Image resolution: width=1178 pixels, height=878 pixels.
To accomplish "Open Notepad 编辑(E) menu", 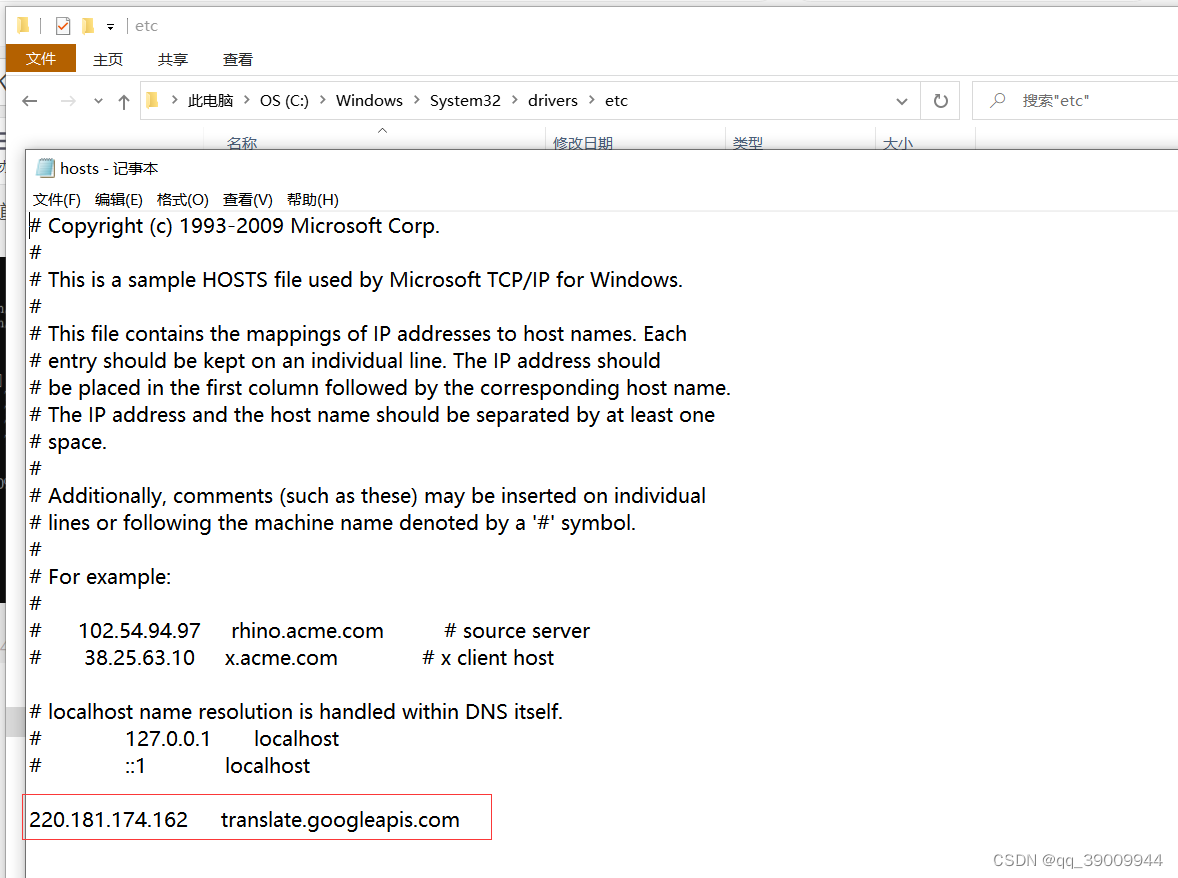I will click(x=119, y=200).
